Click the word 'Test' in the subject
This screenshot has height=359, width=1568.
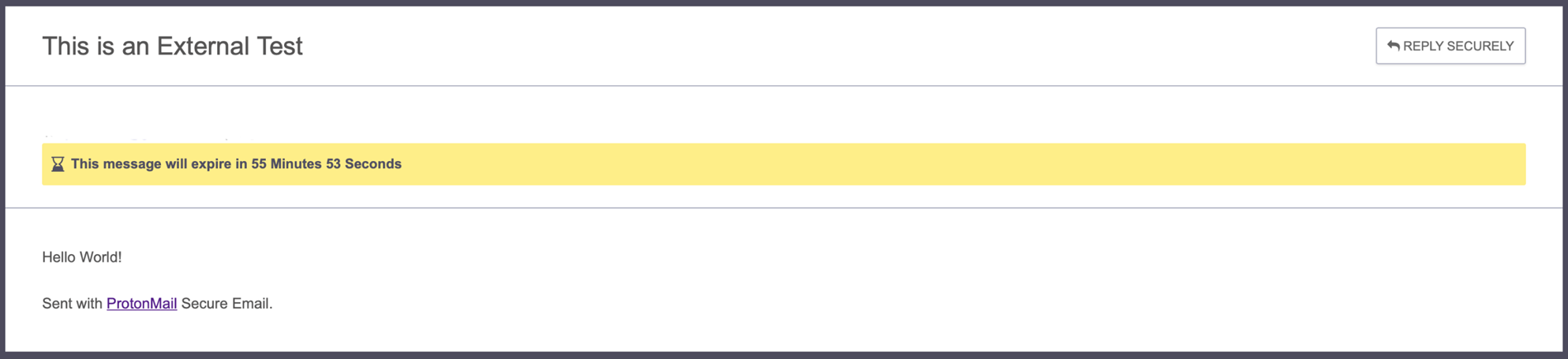274,47
